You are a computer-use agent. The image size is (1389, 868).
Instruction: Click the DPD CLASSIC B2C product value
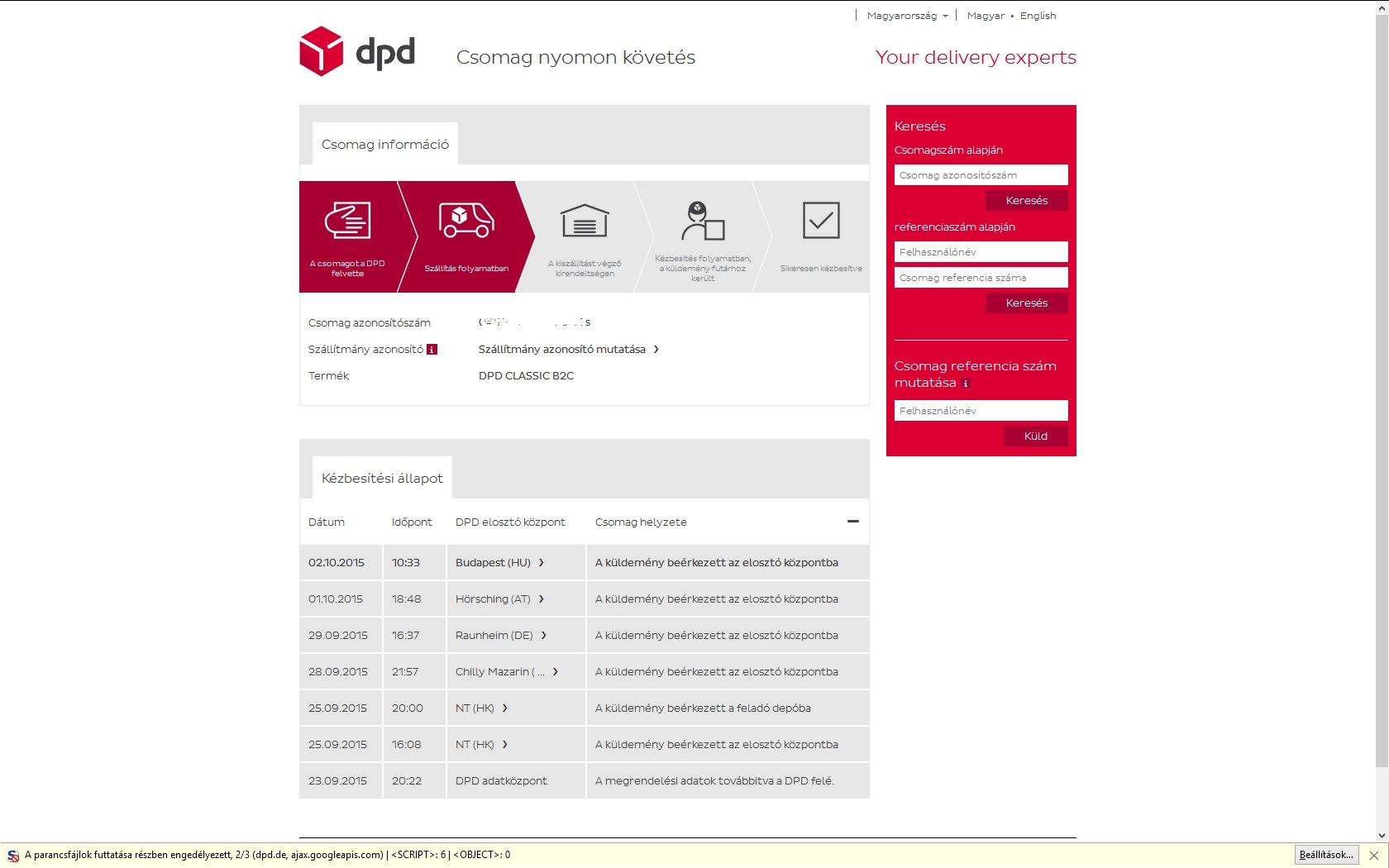click(526, 376)
